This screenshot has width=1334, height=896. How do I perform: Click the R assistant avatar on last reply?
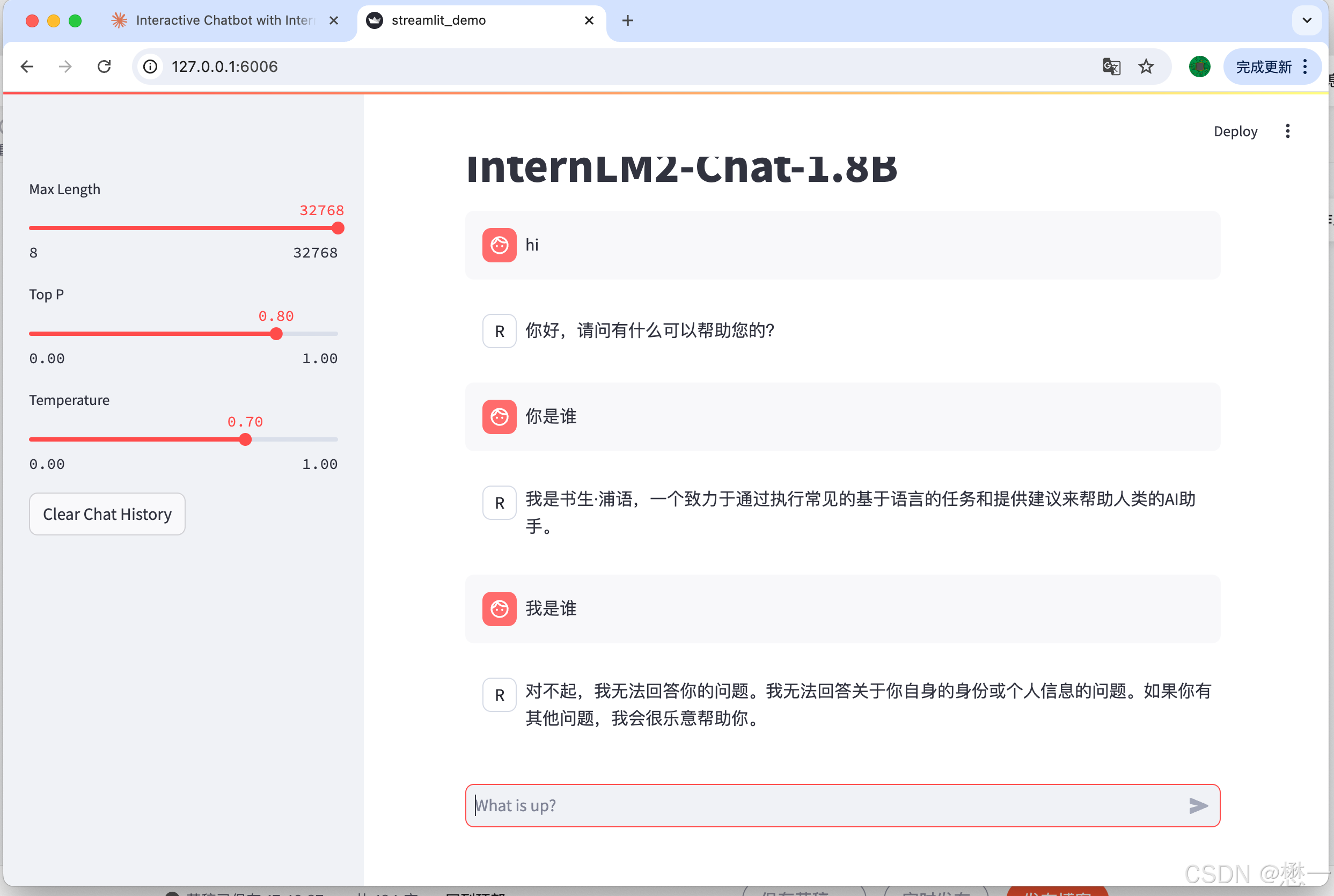pos(499,695)
